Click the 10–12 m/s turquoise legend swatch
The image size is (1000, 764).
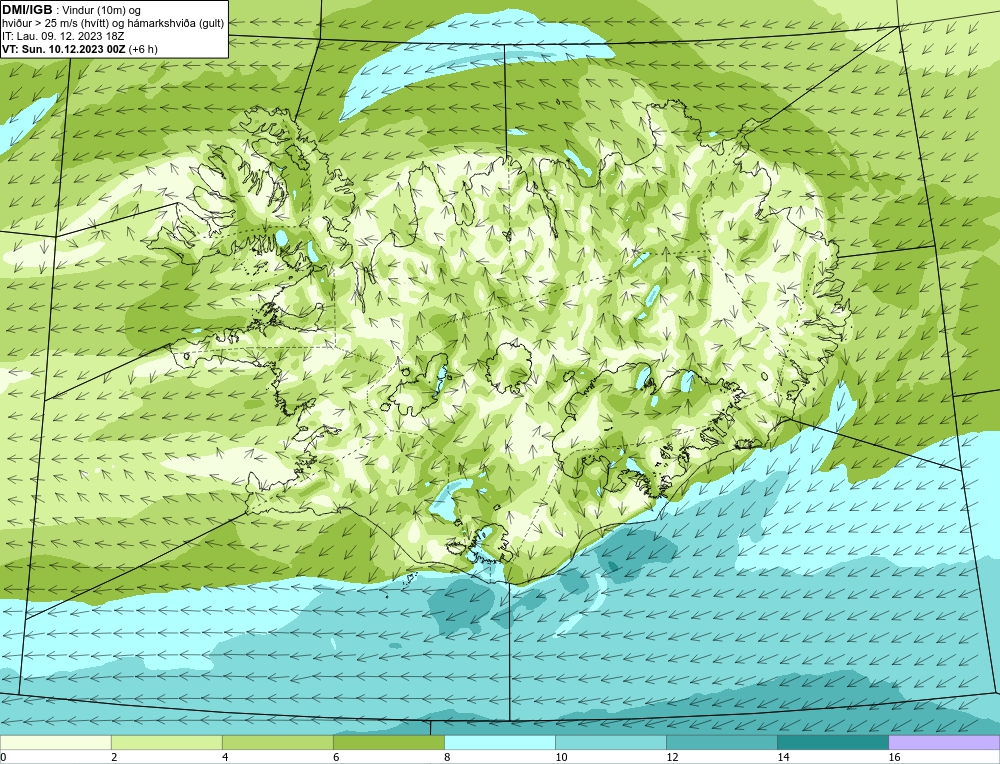tap(610, 743)
